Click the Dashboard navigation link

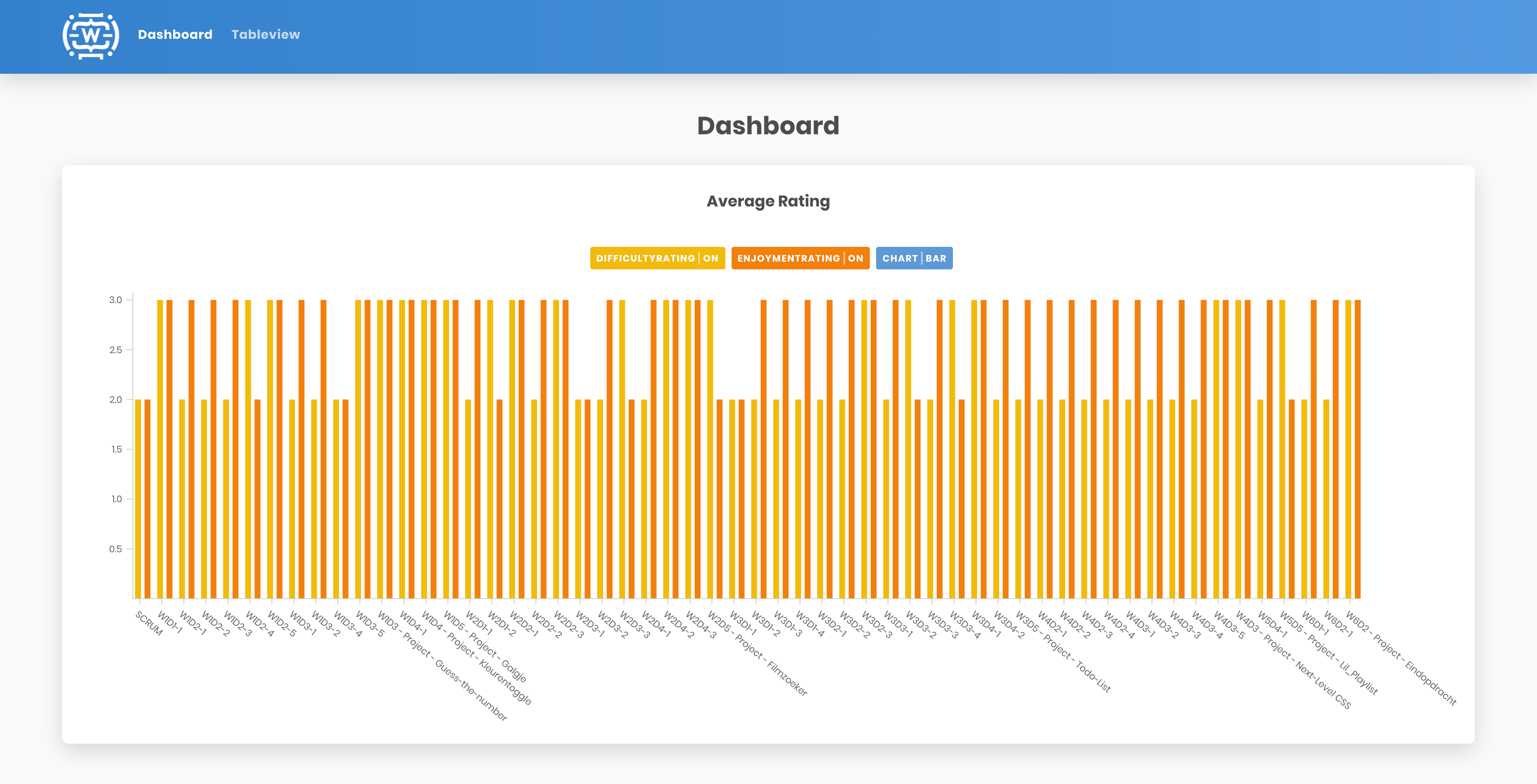tap(176, 34)
